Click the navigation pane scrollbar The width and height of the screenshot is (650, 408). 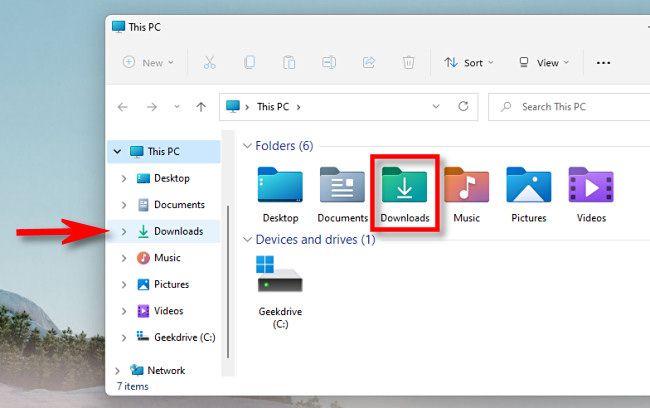click(228, 282)
